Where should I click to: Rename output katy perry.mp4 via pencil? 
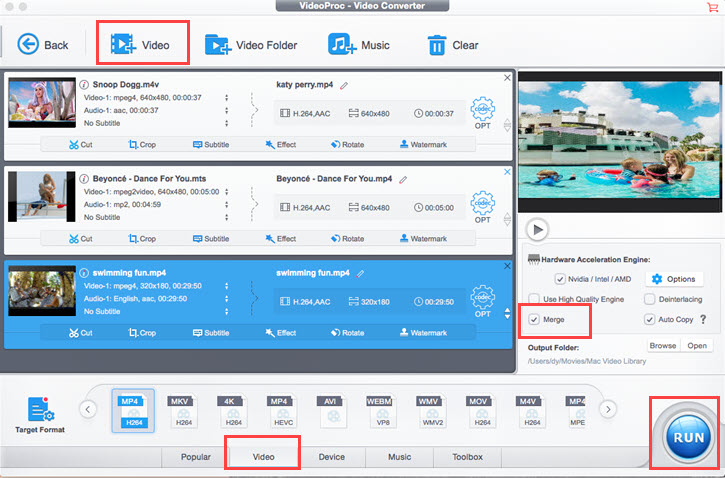[344, 86]
